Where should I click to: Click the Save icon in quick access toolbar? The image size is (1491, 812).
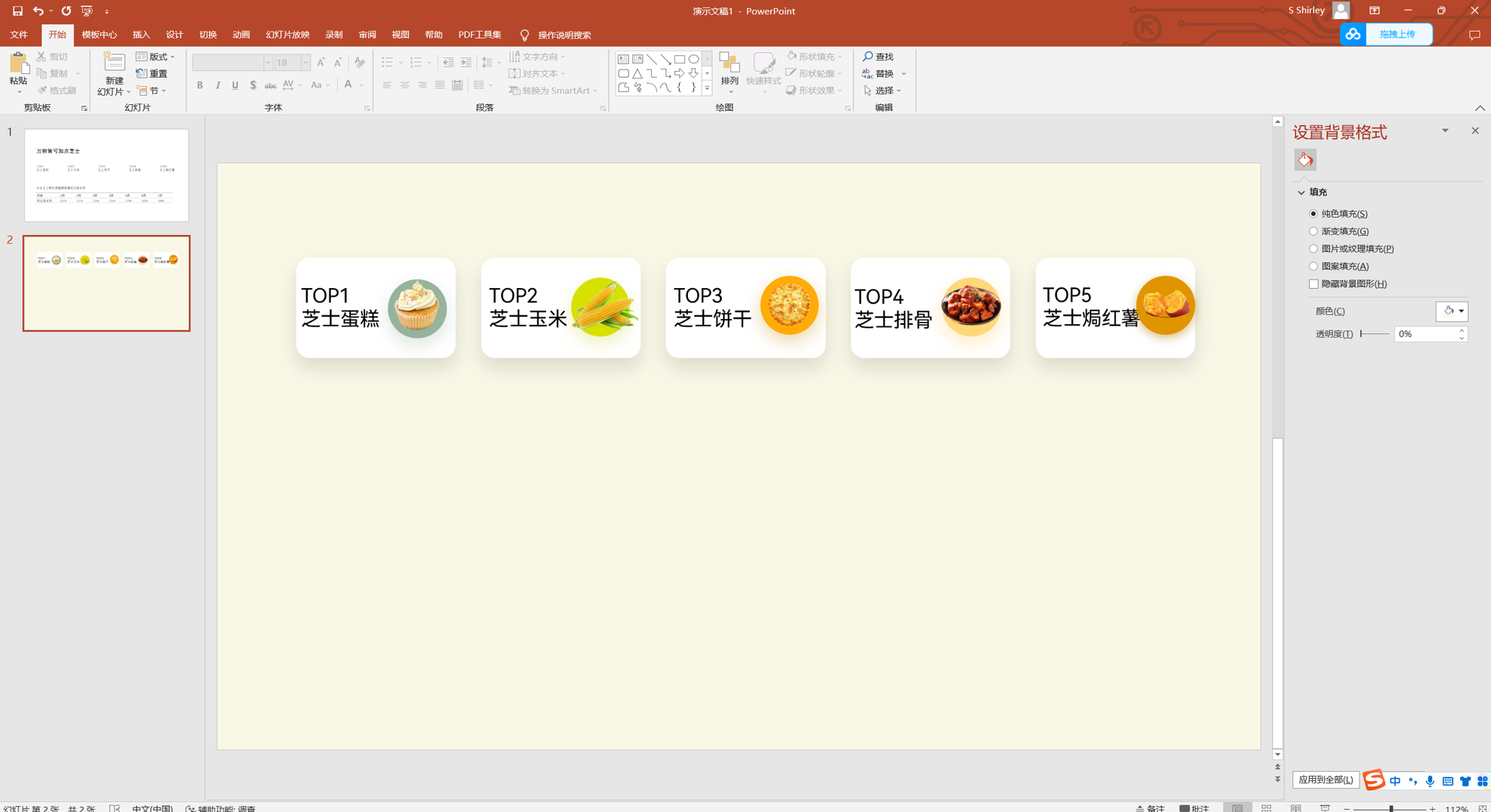point(17,11)
